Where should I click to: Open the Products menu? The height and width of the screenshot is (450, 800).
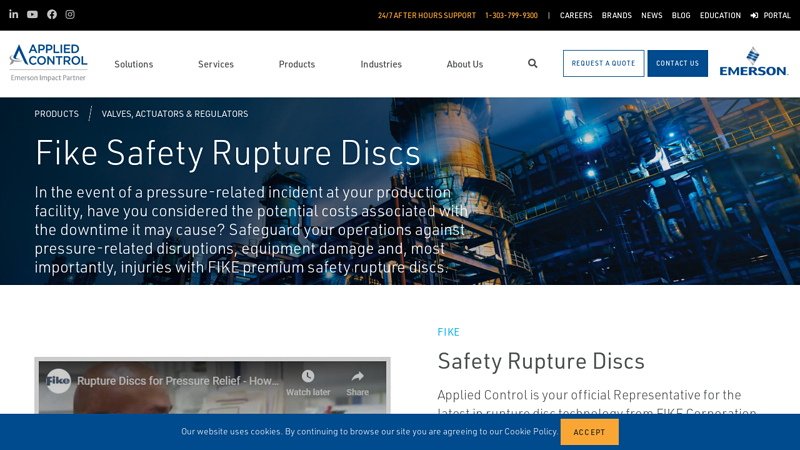297,64
